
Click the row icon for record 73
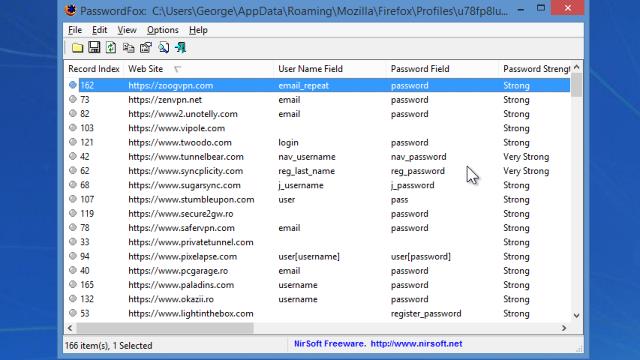pyautogui.click(x=73, y=99)
